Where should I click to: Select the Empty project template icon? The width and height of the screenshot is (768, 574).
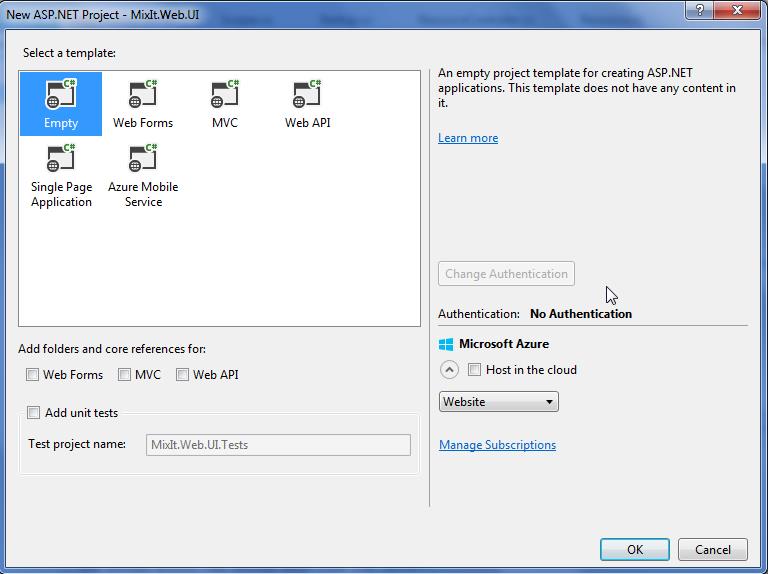pos(61,95)
